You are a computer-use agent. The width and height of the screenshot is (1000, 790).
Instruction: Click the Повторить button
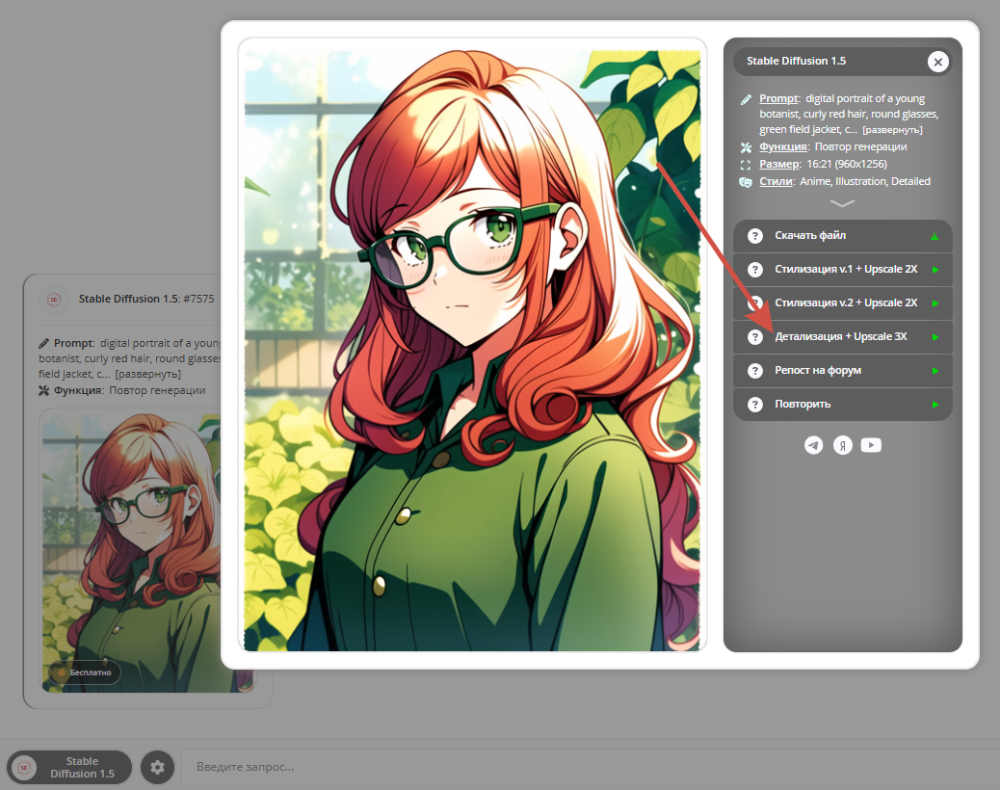(x=842, y=404)
